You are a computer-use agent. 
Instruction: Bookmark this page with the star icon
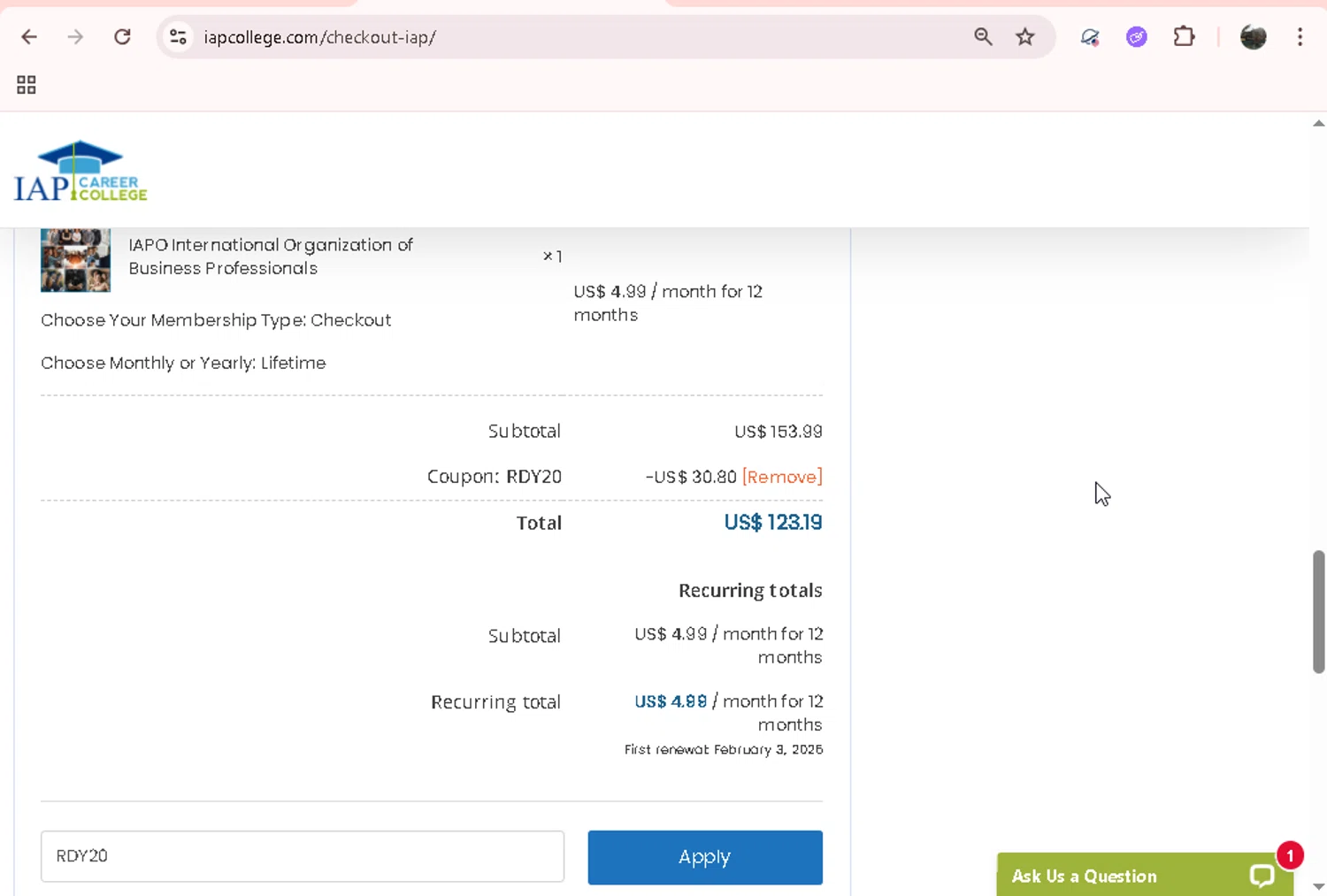[1024, 37]
